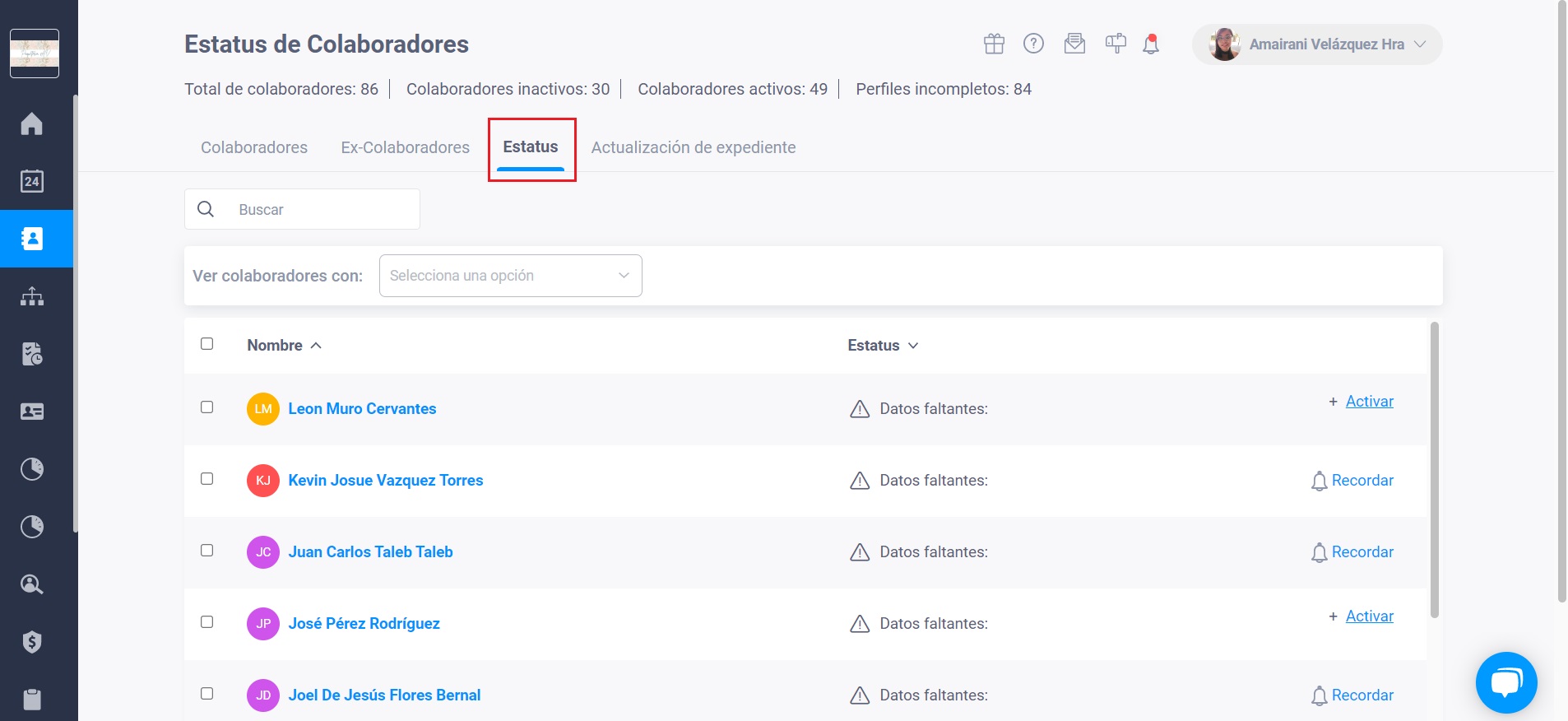Viewport: 1568px width, 721px height.
Task: Toggle the select-all checkbox in table header
Action: tap(207, 344)
